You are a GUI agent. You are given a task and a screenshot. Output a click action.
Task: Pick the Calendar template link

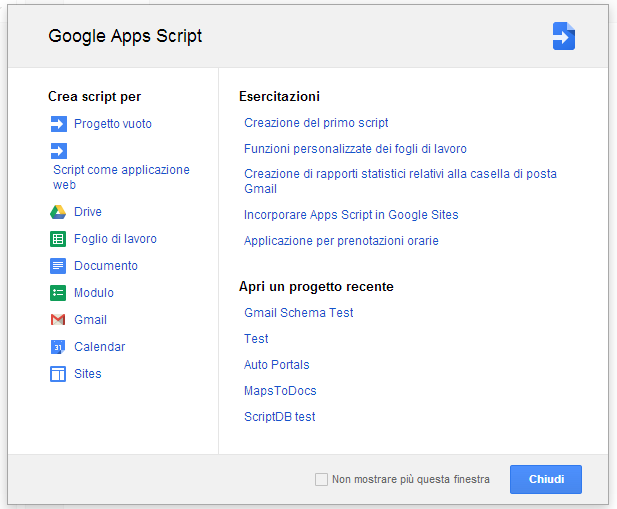(x=100, y=347)
